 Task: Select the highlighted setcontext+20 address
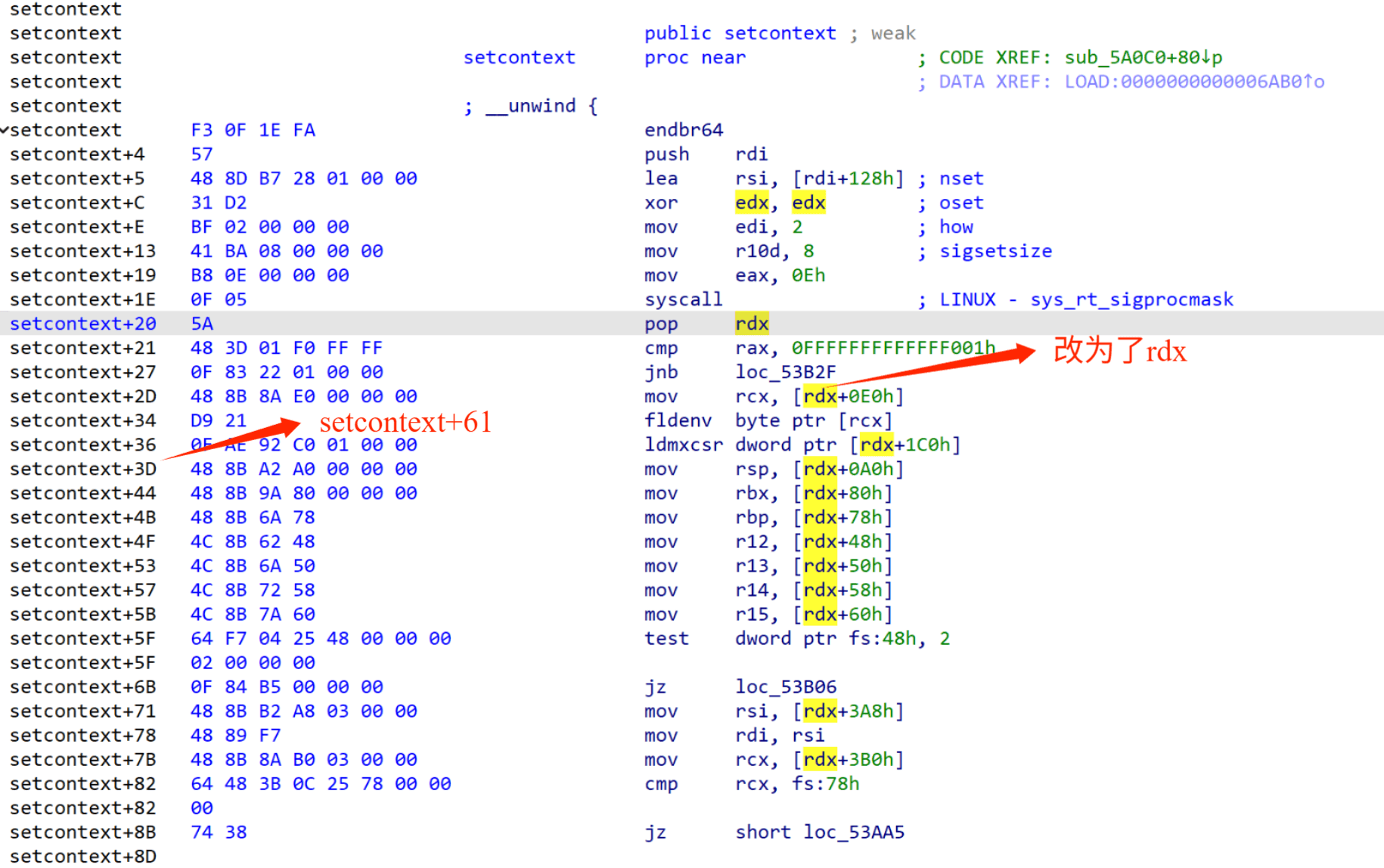point(82,324)
